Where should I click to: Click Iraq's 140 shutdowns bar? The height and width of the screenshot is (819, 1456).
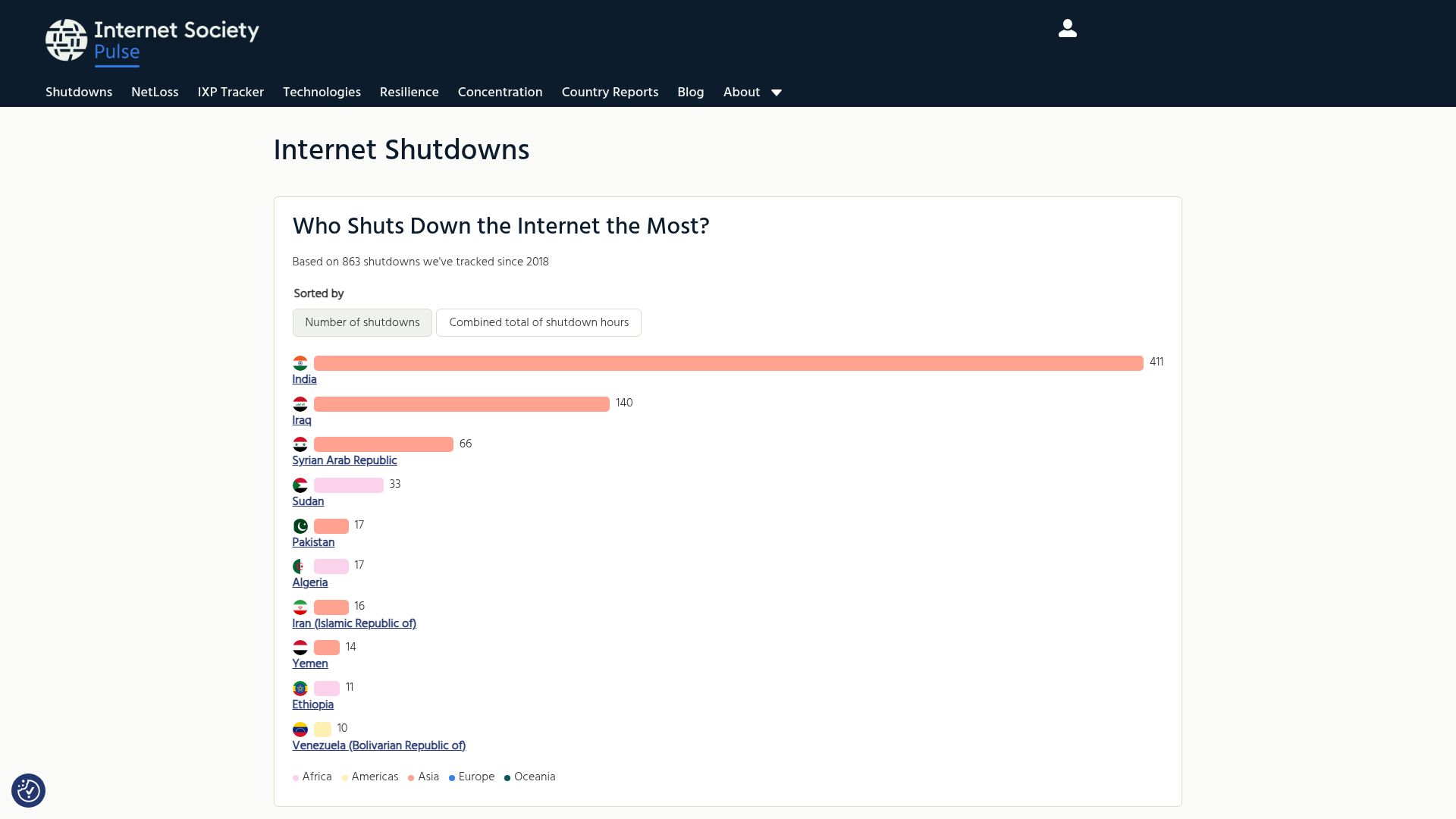[x=462, y=404]
